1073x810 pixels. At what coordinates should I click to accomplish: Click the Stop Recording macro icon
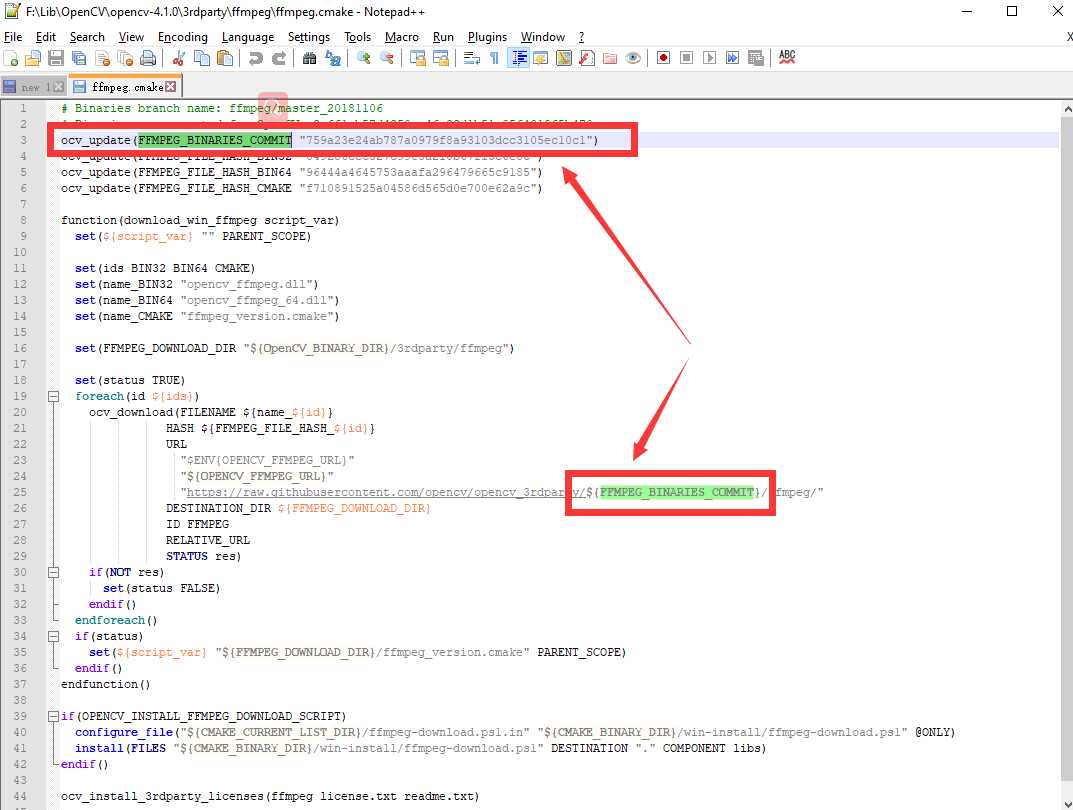(x=686, y=58)
